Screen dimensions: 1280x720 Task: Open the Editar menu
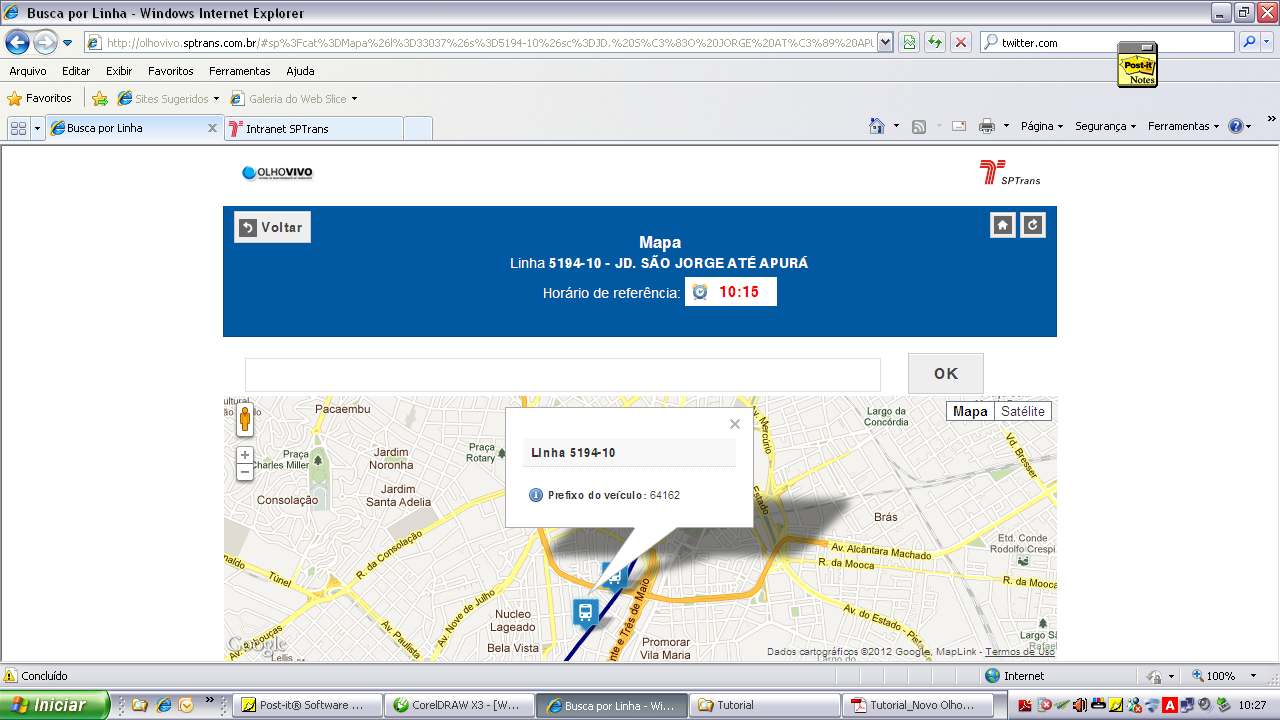tap(76, 71)
